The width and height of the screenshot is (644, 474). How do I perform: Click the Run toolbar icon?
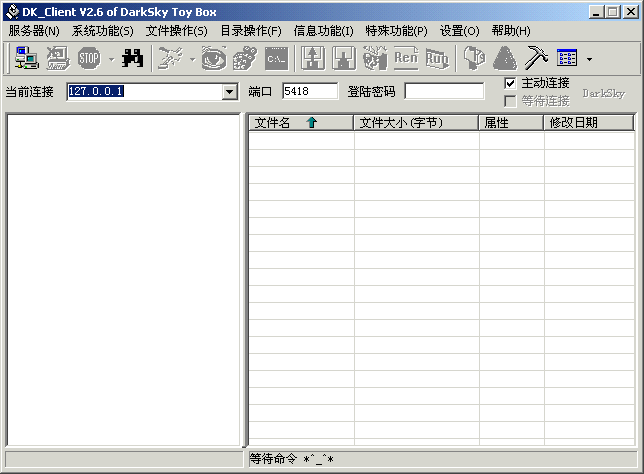[x=437, y=58]
